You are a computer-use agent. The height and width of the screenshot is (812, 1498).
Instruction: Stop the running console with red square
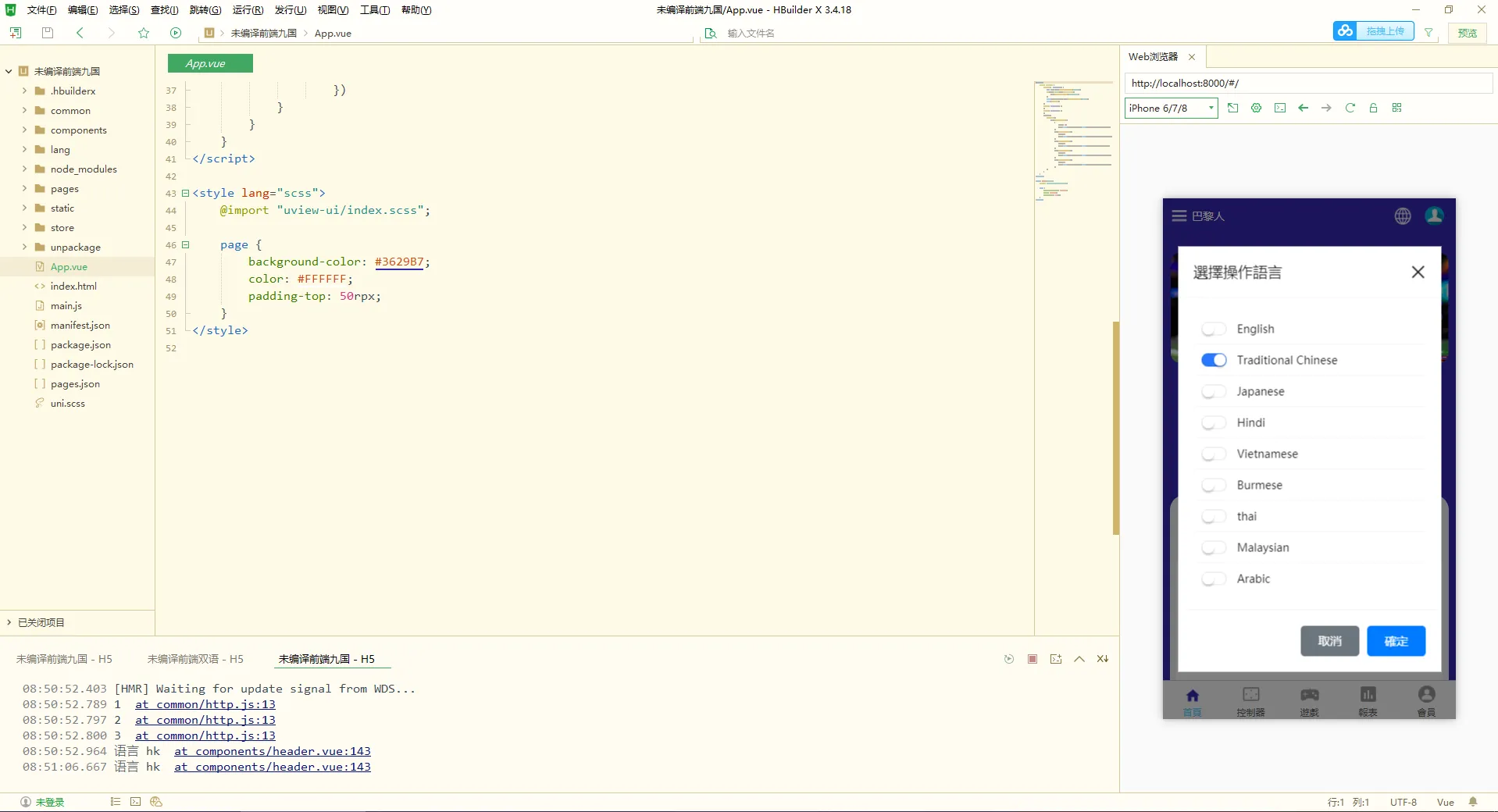coord(1033,659)
